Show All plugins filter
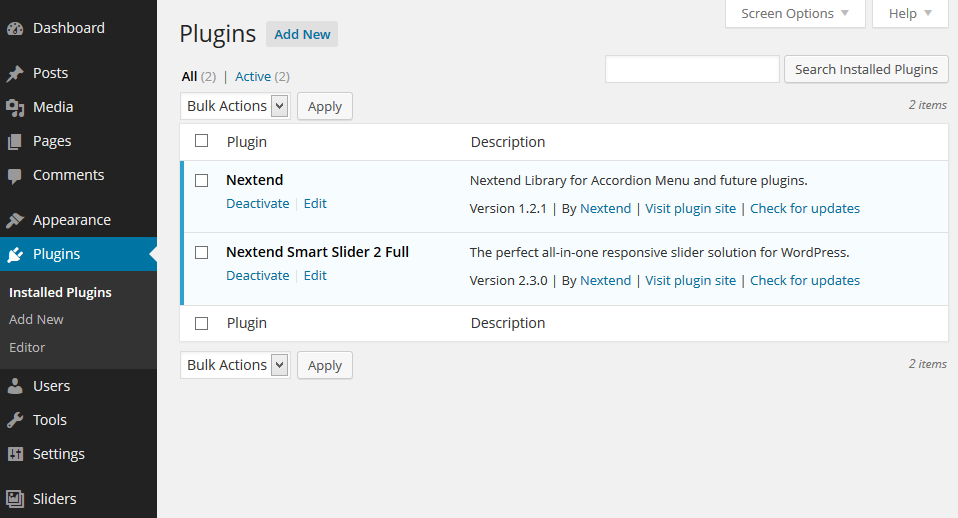This screenshot has height=518, width=958. pos(189,76)
